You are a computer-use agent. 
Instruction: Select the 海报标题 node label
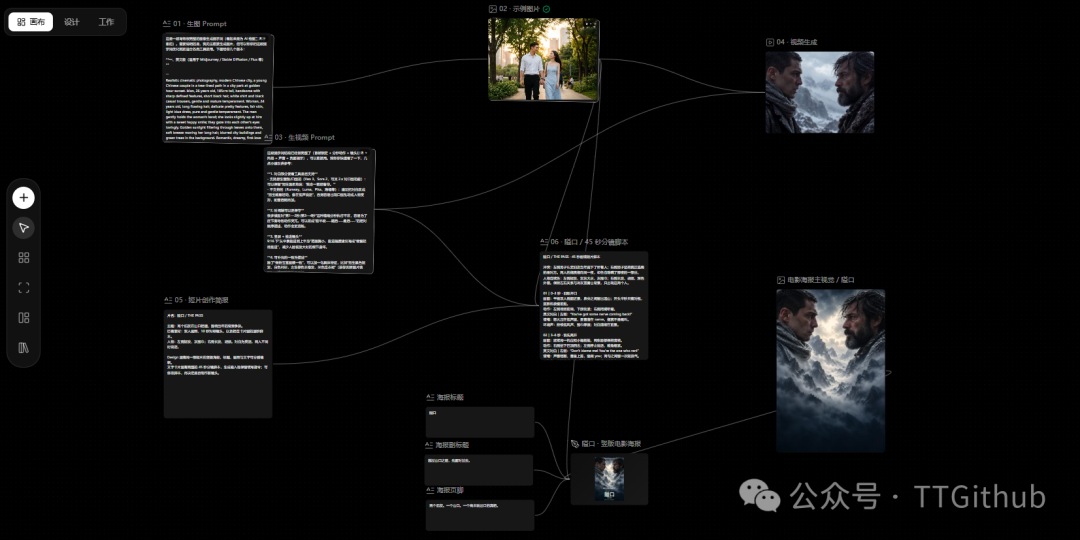pyautogui.click(x=450, y=397)
